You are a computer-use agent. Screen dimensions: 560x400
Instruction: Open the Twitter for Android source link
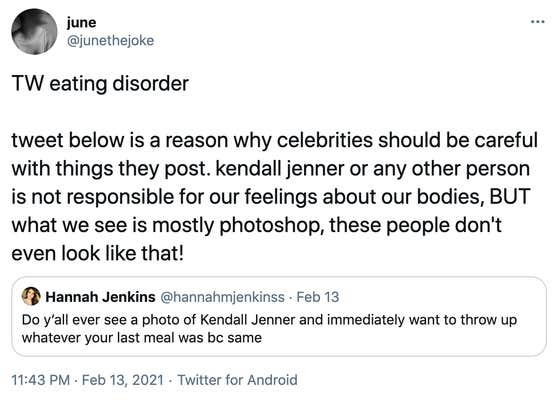point(238,380)
